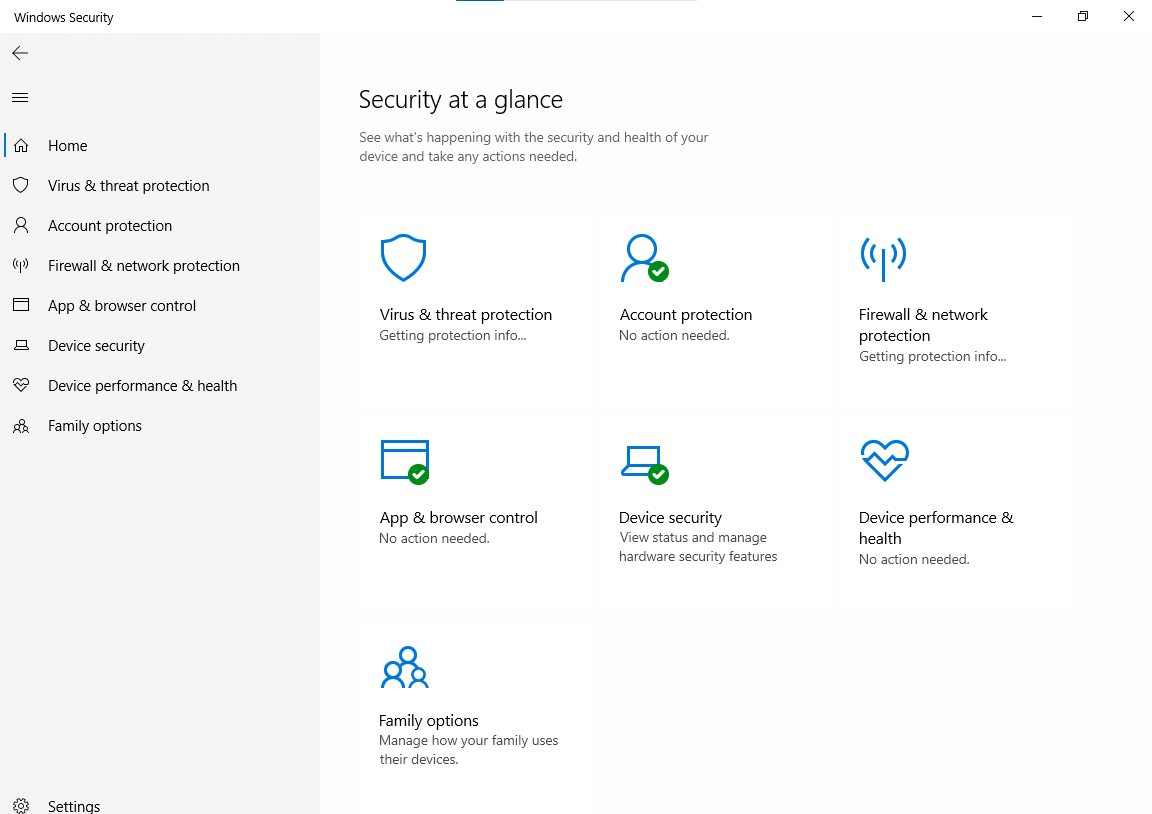Click the large App & browser window icon
The width and height of the screenshot is (1152, 814).
coord(405,462)
